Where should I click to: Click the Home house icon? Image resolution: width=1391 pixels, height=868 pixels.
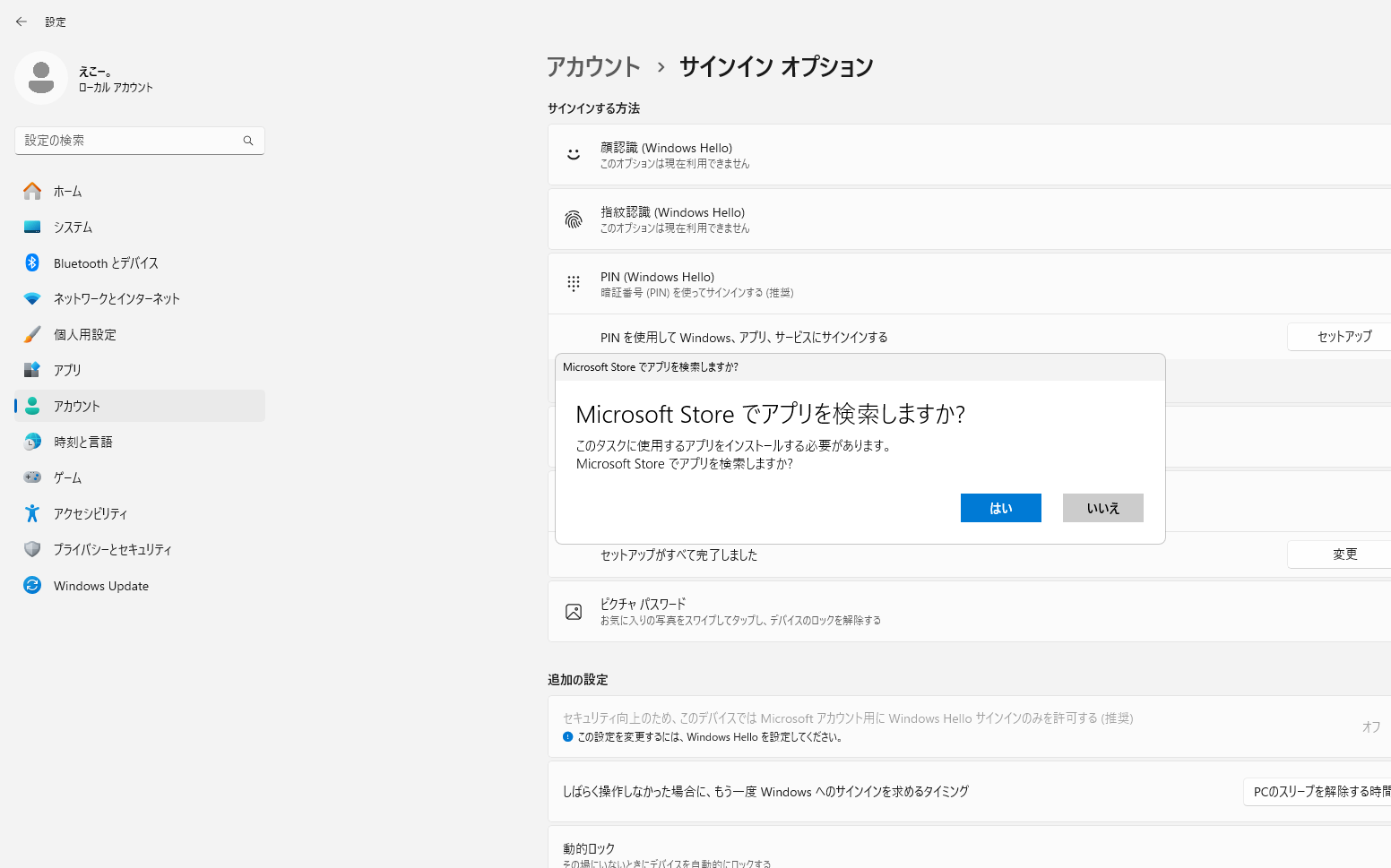[x=32, y=191]
